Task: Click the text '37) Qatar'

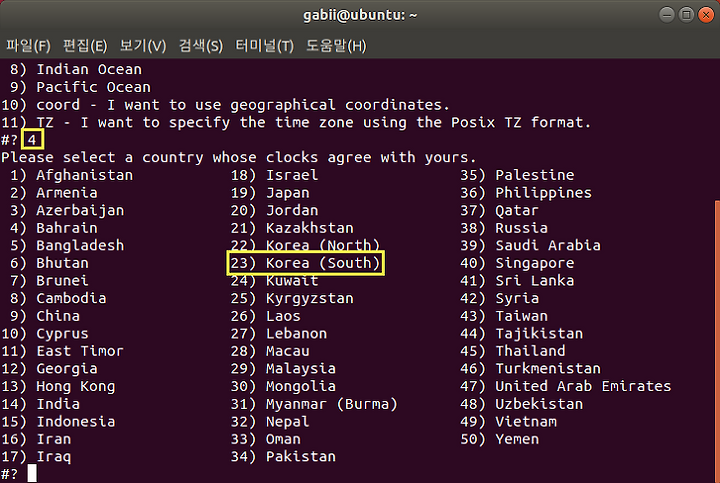Action: point(500,210)
